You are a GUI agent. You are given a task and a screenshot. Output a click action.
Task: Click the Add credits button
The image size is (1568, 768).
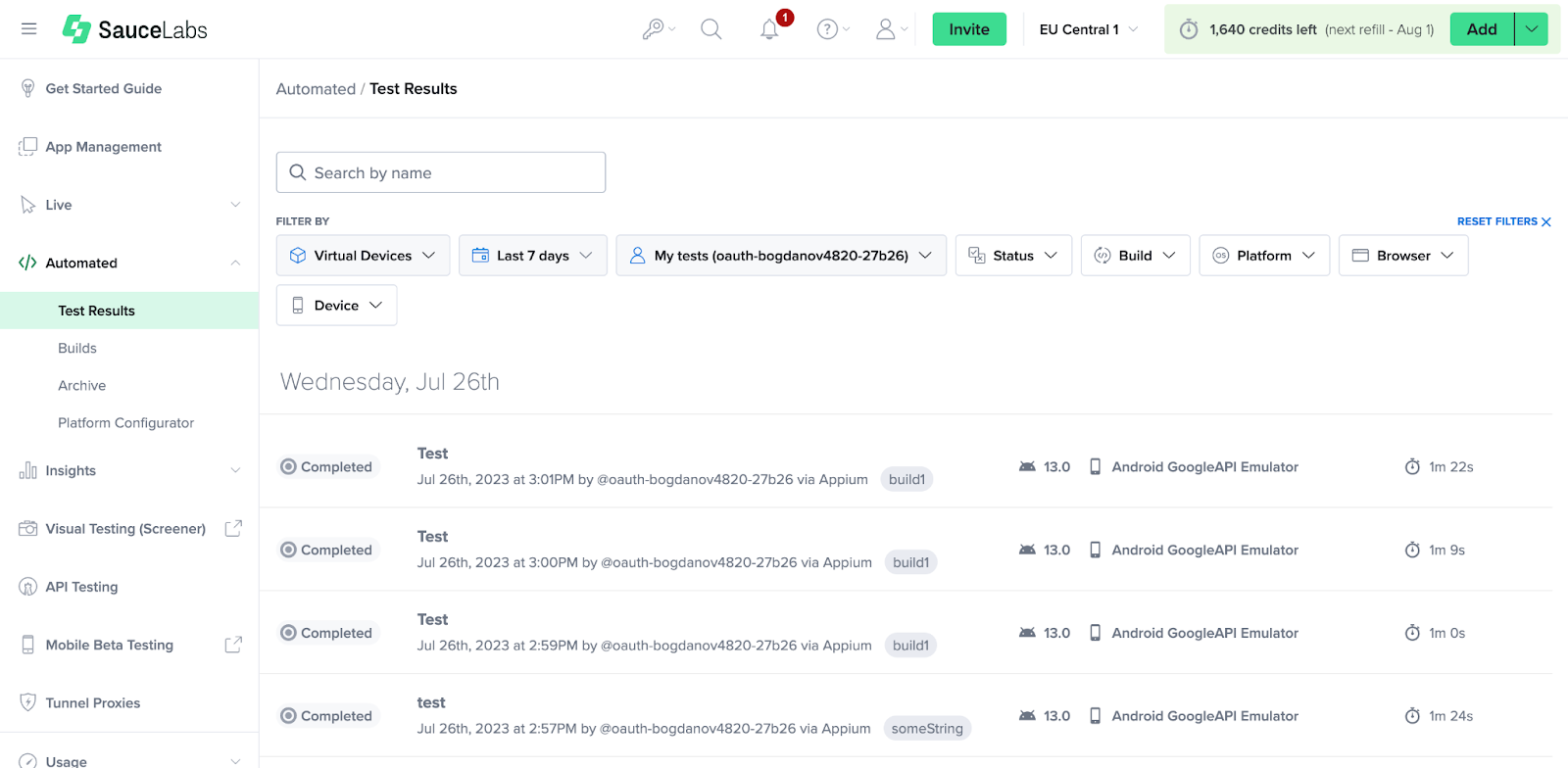coord(1482,29)
